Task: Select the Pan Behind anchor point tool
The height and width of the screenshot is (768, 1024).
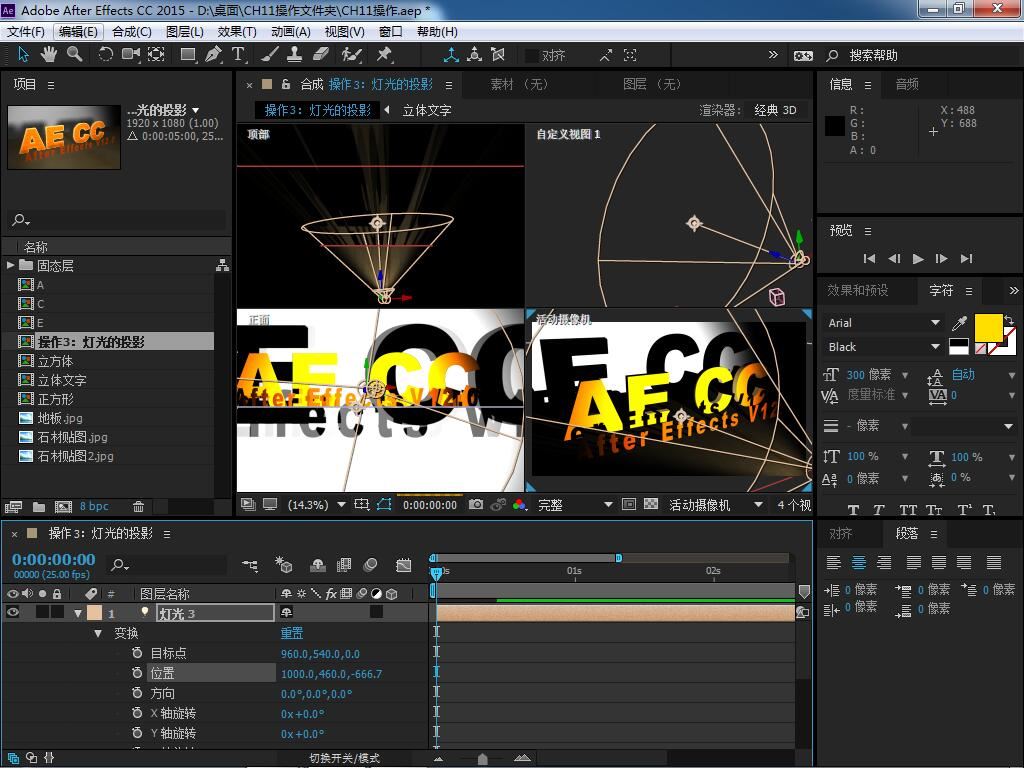Action: tap(156, 55)
